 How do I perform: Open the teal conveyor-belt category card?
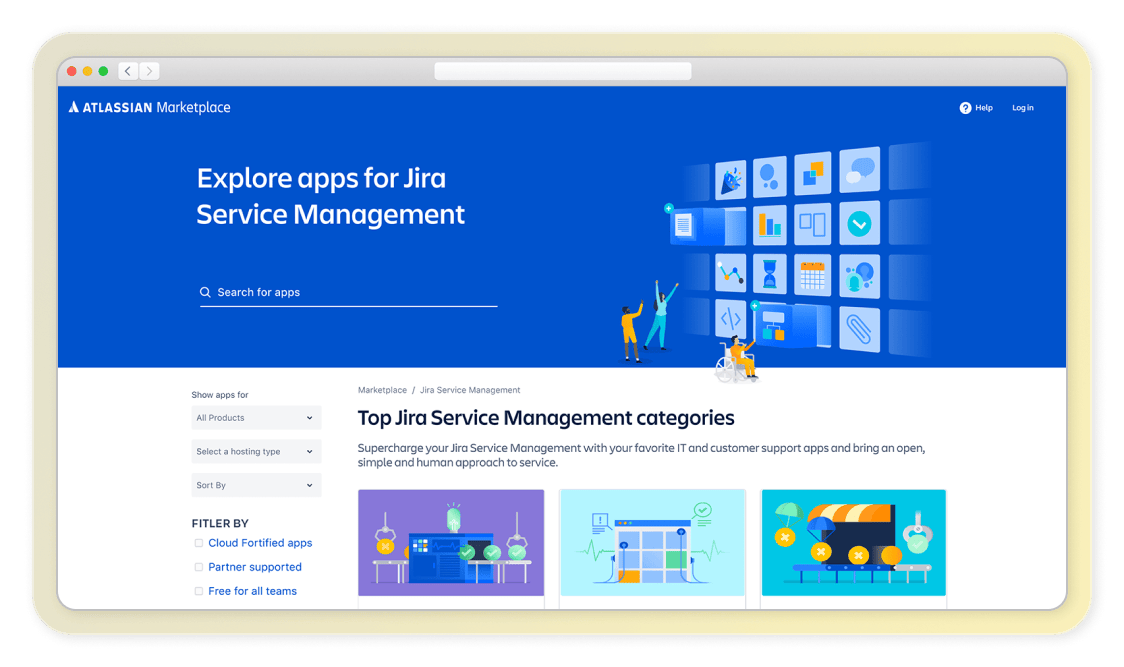point(853,543)
